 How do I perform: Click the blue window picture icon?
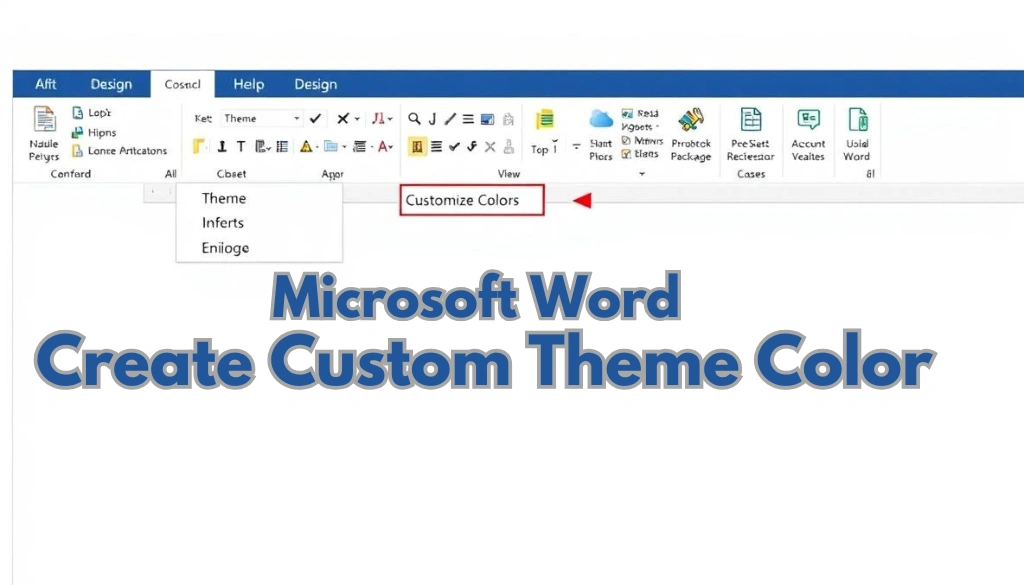487,119
